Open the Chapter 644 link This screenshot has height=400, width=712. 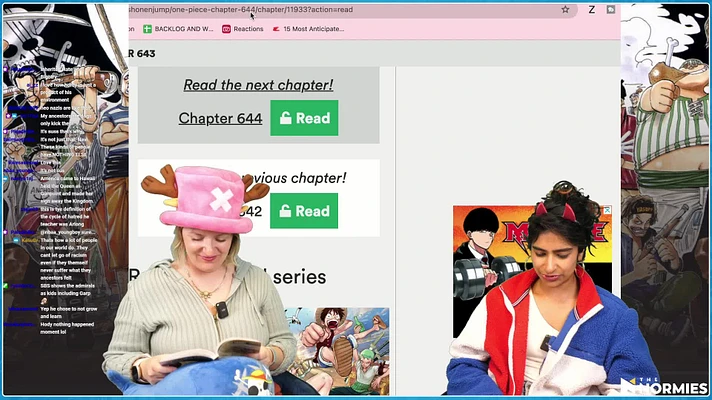tap(220, 118)
